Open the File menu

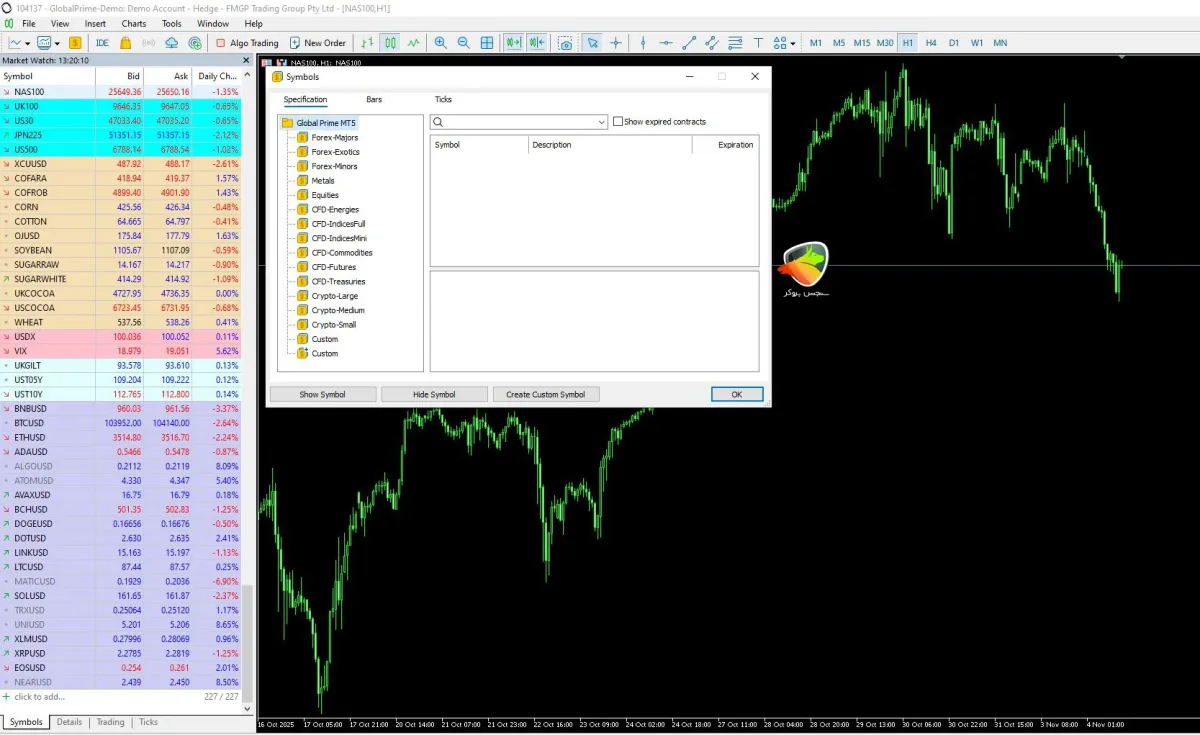click(28, 23)
